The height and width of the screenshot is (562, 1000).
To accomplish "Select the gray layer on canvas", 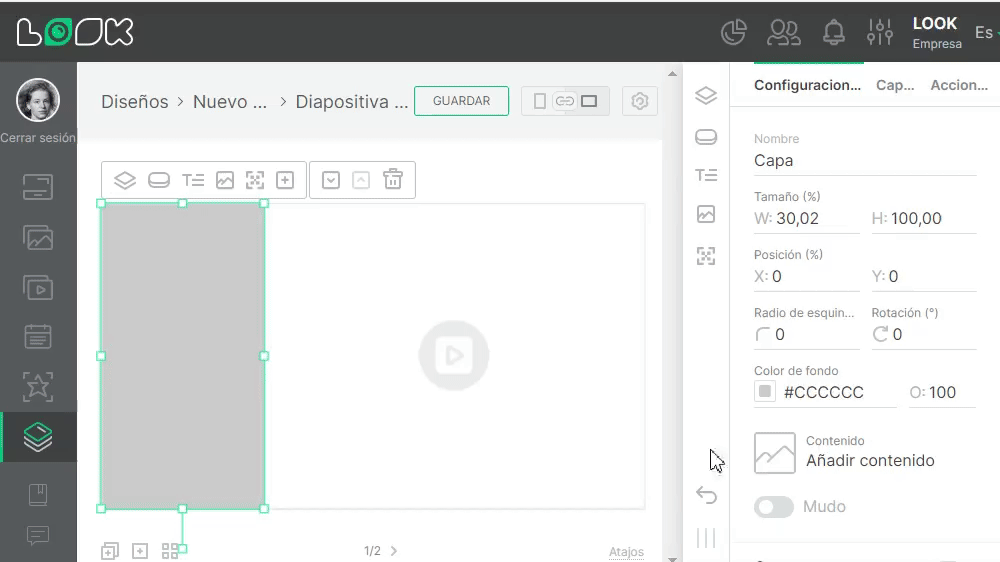I will 182,356.
